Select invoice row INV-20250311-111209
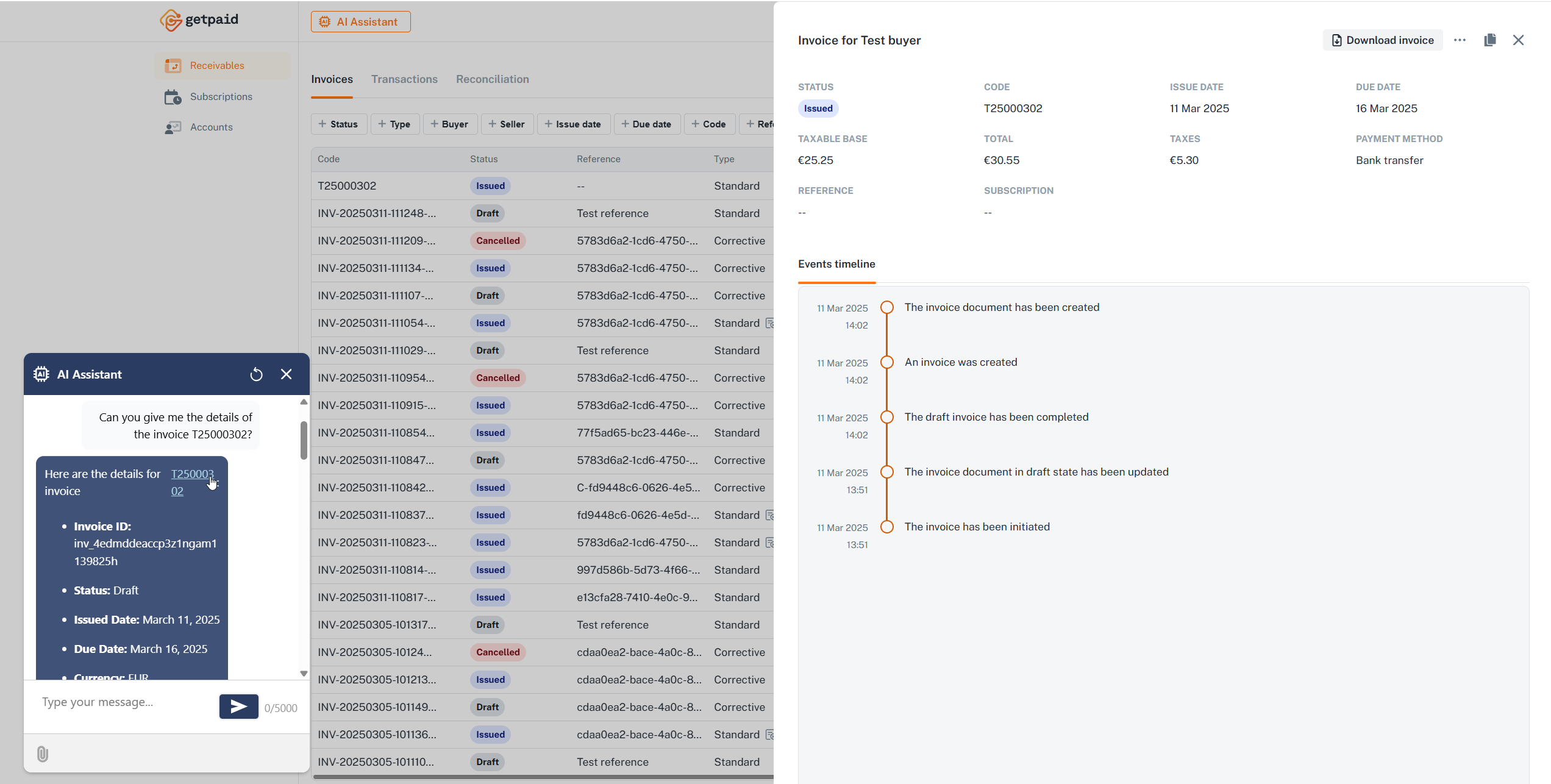This screenshot has height=784, width=1551. 542,241
